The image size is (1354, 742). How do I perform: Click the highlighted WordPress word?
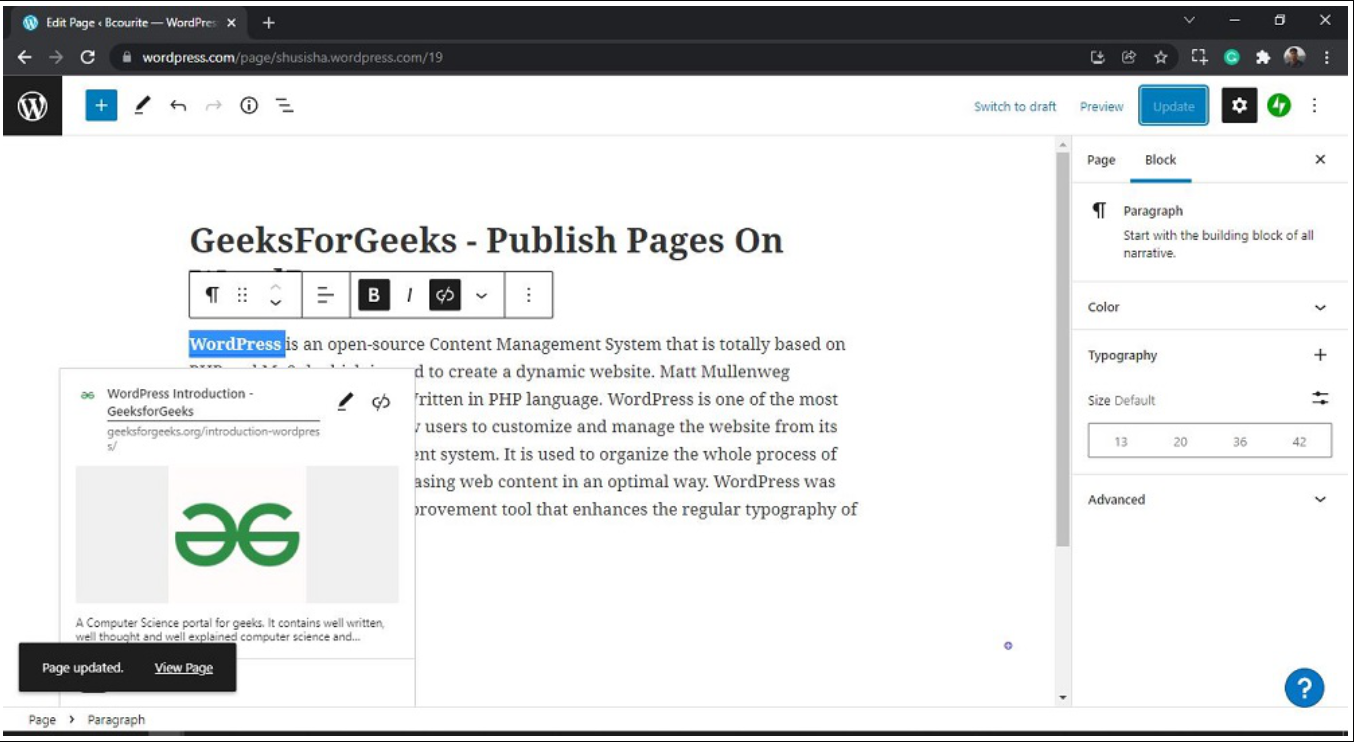click(x=236, y=344)
